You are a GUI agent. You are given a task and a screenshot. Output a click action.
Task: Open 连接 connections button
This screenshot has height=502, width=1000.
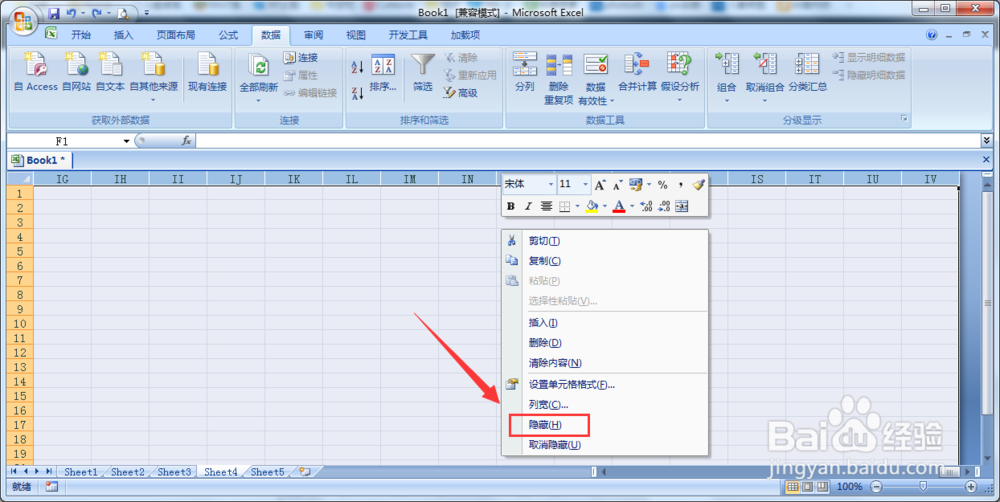coord(301,57)
